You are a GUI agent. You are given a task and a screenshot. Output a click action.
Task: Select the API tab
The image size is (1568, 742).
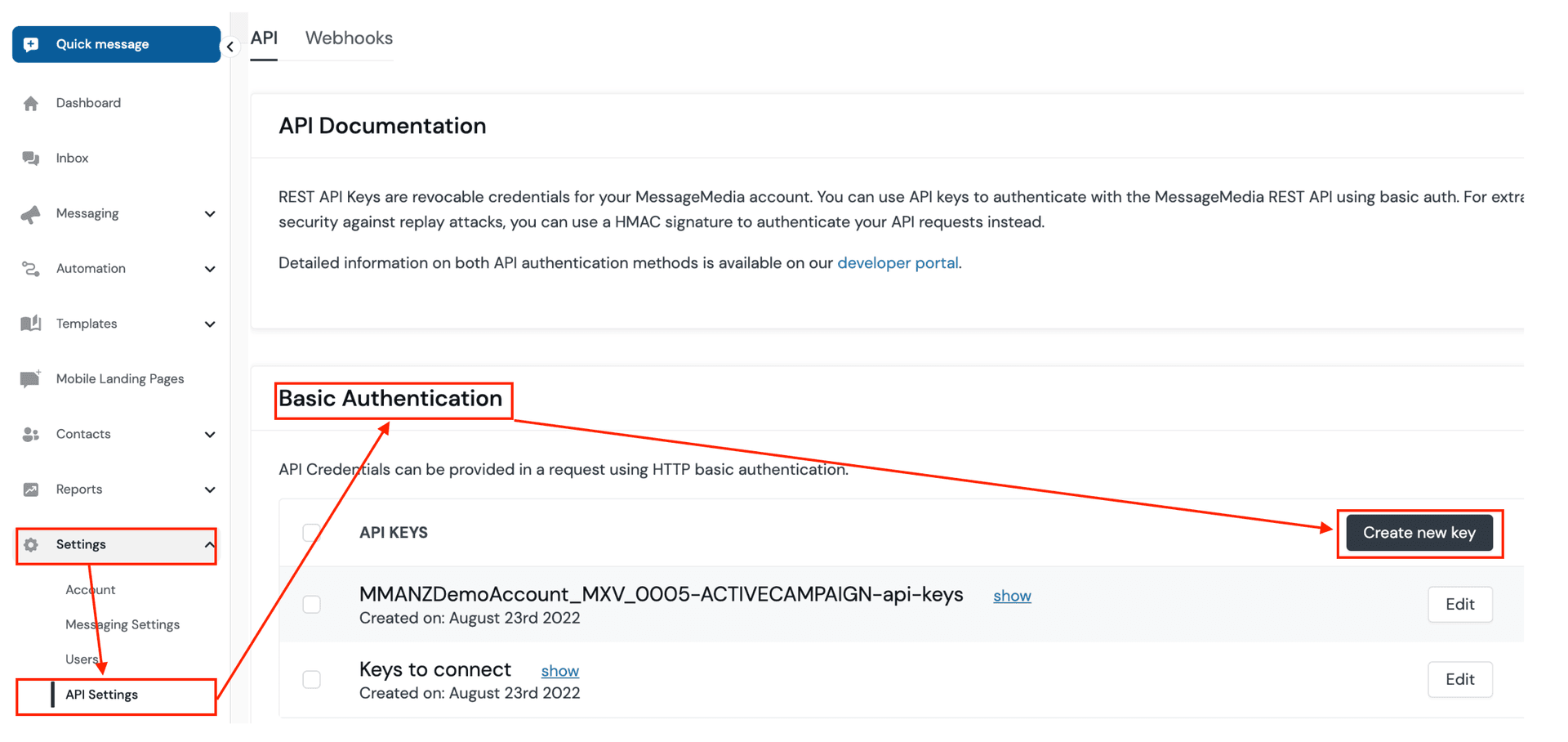pos(264,38)
